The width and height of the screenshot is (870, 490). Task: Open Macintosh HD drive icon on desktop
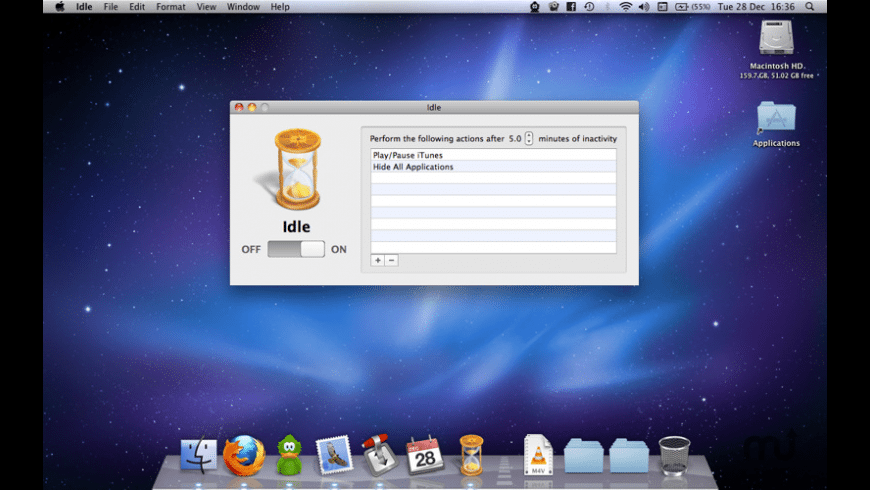[x=776, y=38]
